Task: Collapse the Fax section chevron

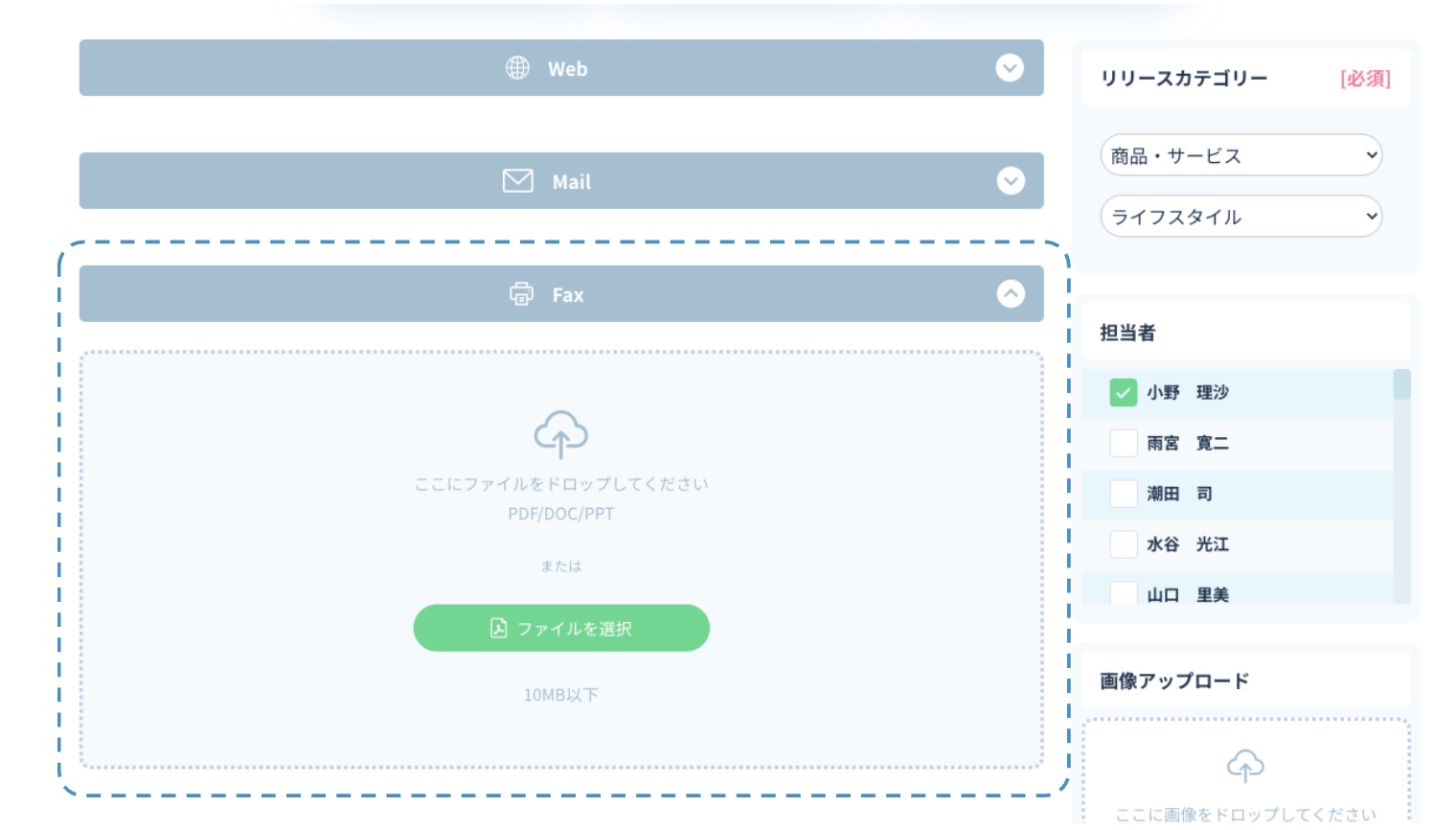Action: tap(1010, 294)
